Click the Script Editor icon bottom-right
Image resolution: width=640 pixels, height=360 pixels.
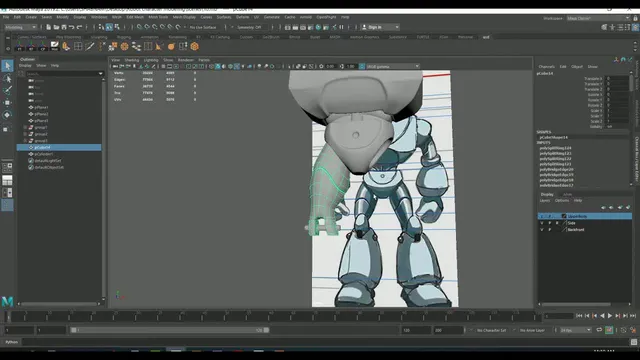coord(633,342)
